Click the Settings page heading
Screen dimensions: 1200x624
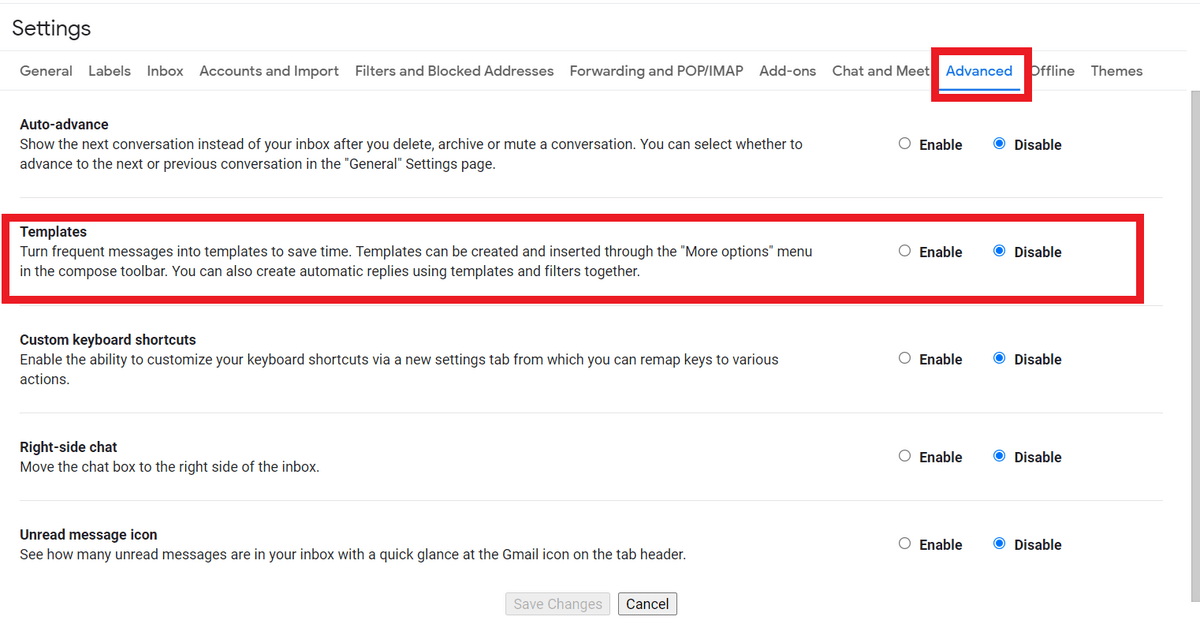51,28
